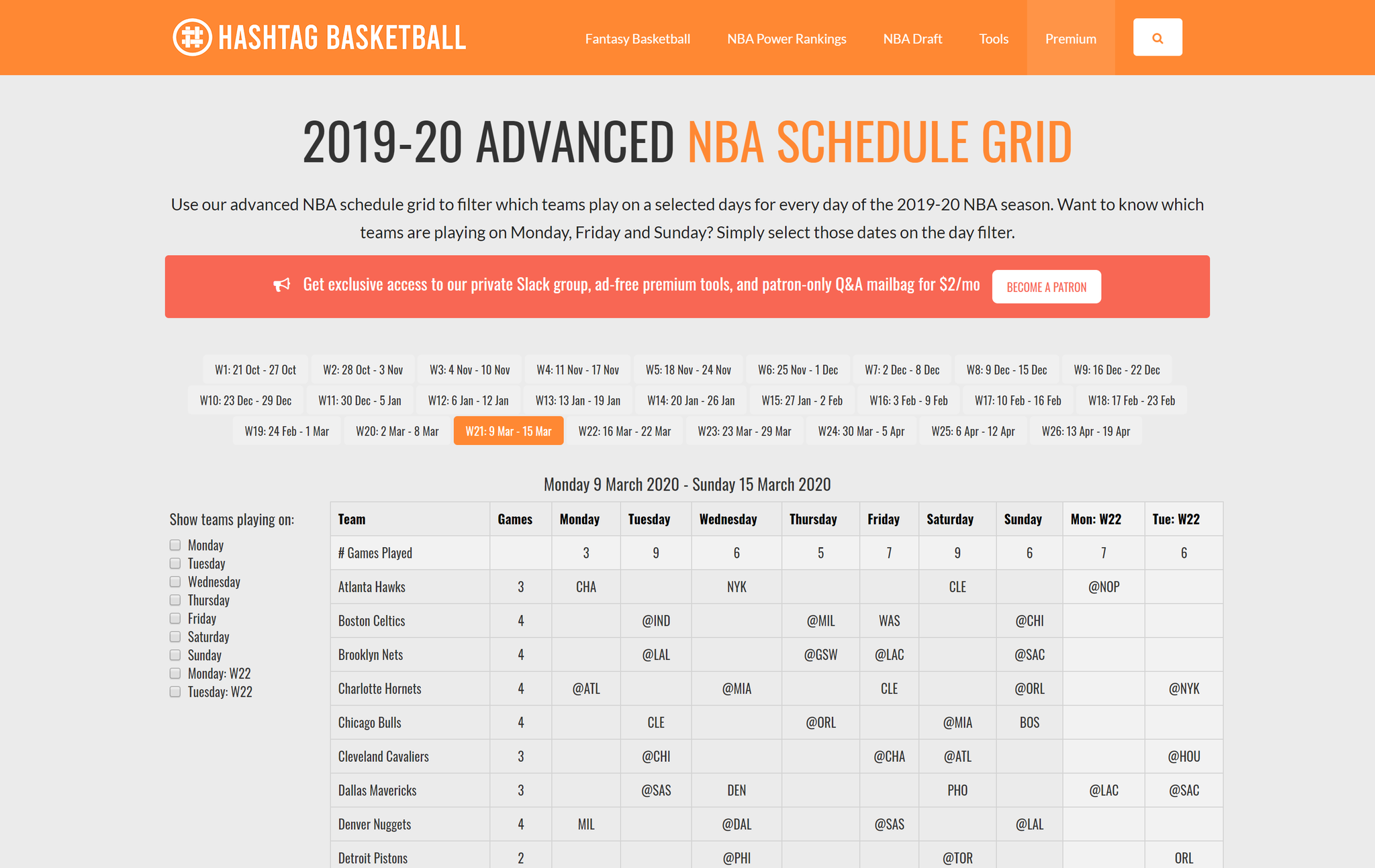
Task: Jump to W26: 13 Apr - 19 Apr
Action: pos(1086,432)
